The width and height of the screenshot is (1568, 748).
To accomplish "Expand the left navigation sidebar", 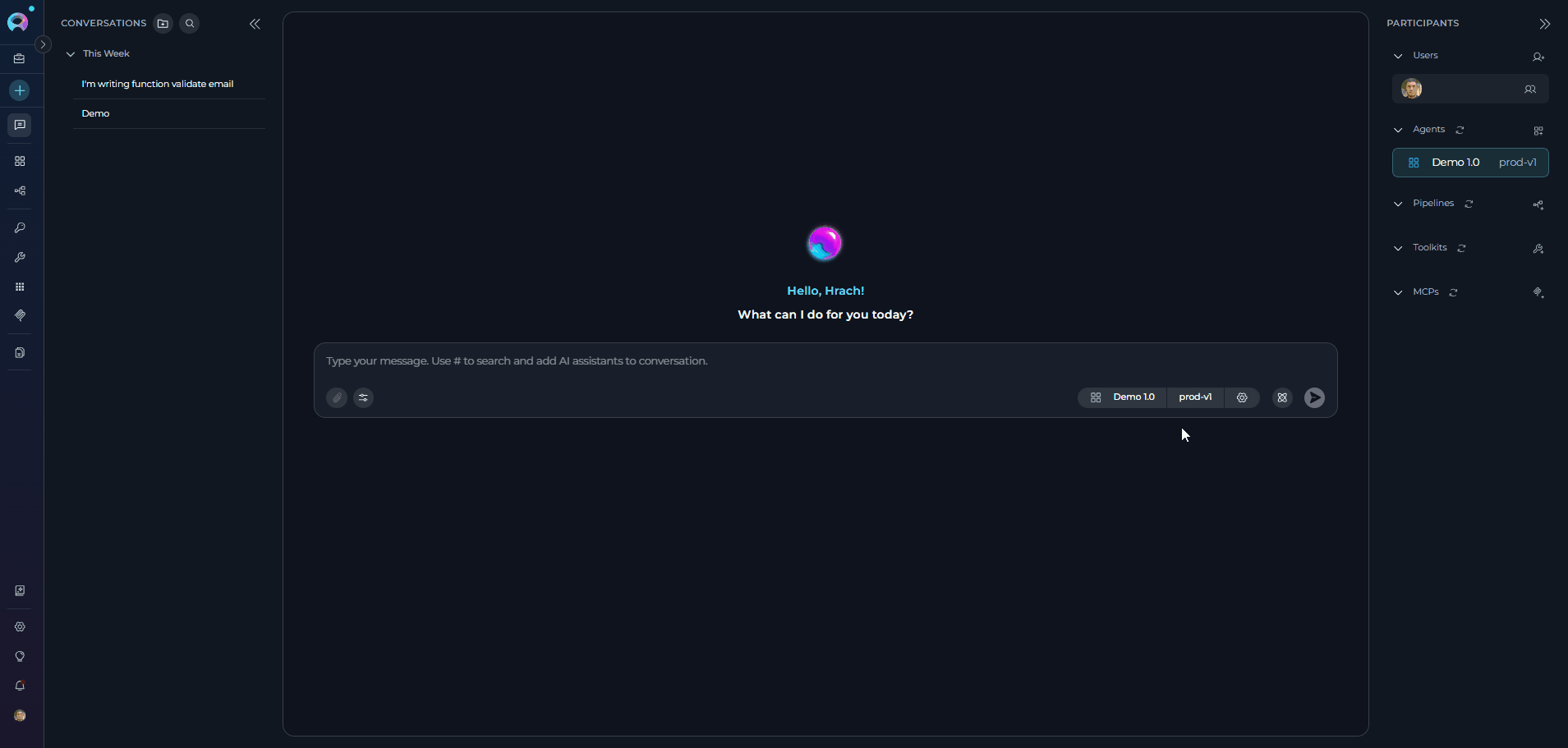I will (x=44, y=44).
